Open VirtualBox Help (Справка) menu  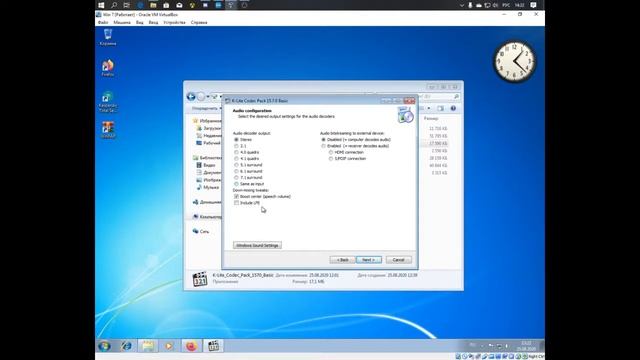[x=199, y=22]
